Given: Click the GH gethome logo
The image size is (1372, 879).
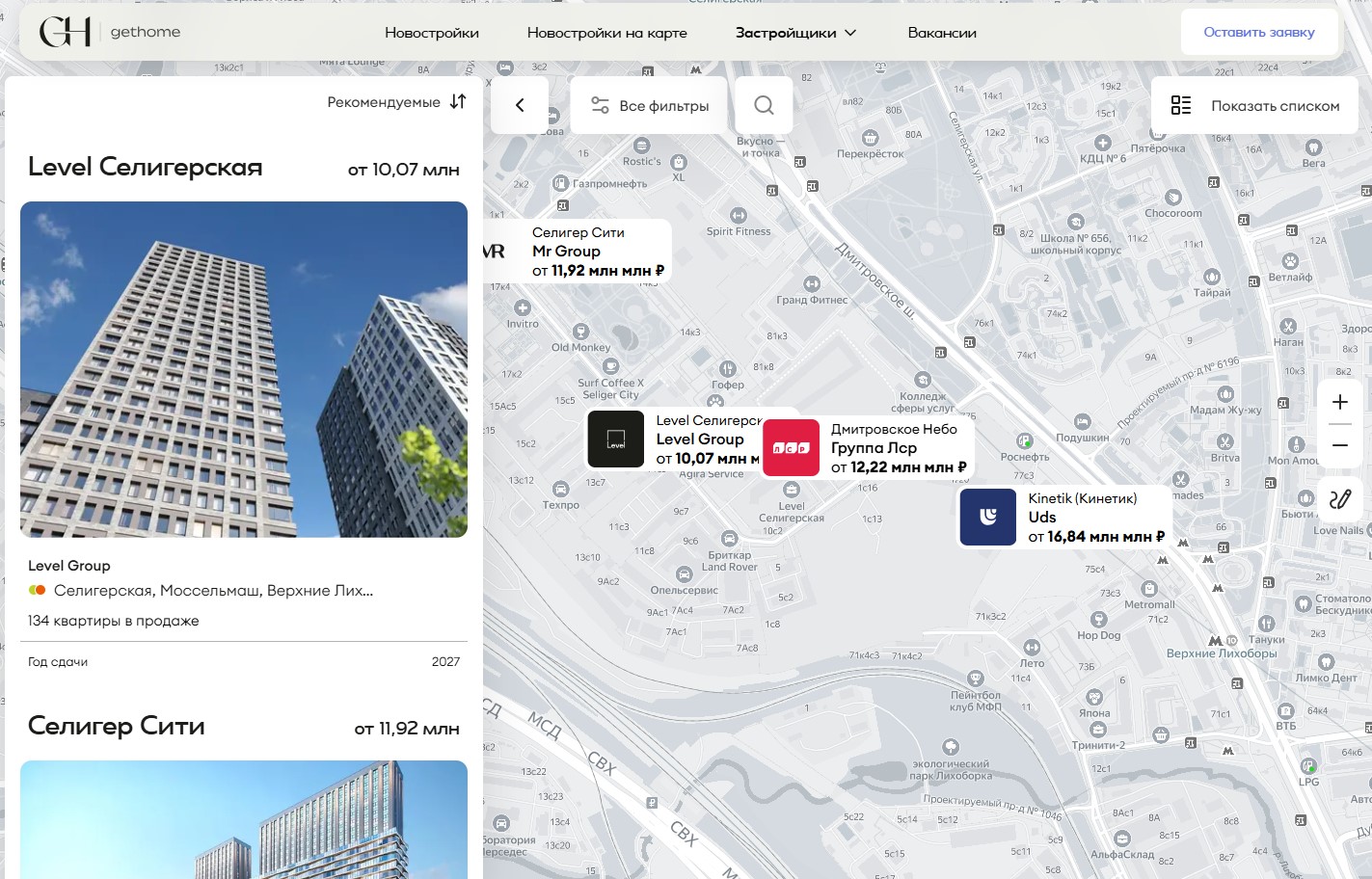Looking at the screenshot, I should pos(110,32).
